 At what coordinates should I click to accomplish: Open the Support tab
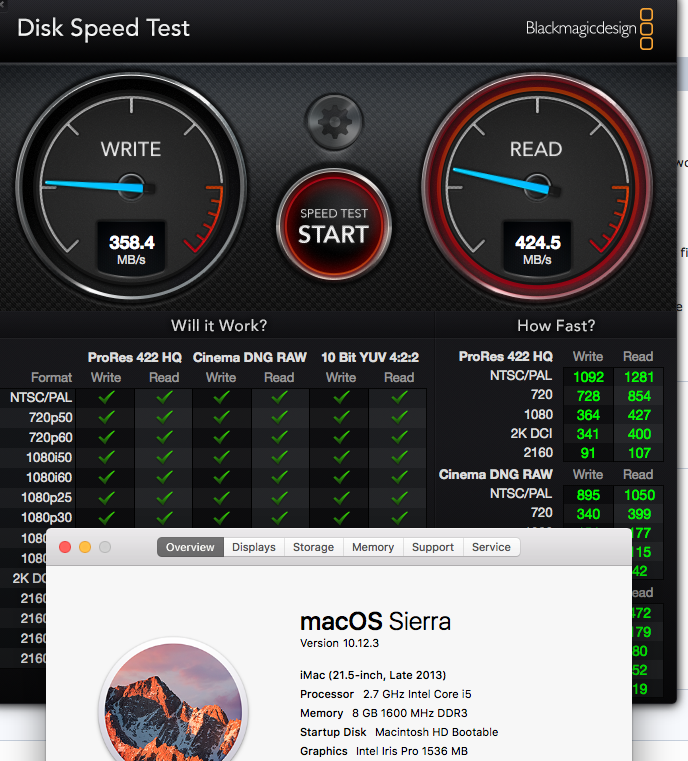click(x=433, y=547)
